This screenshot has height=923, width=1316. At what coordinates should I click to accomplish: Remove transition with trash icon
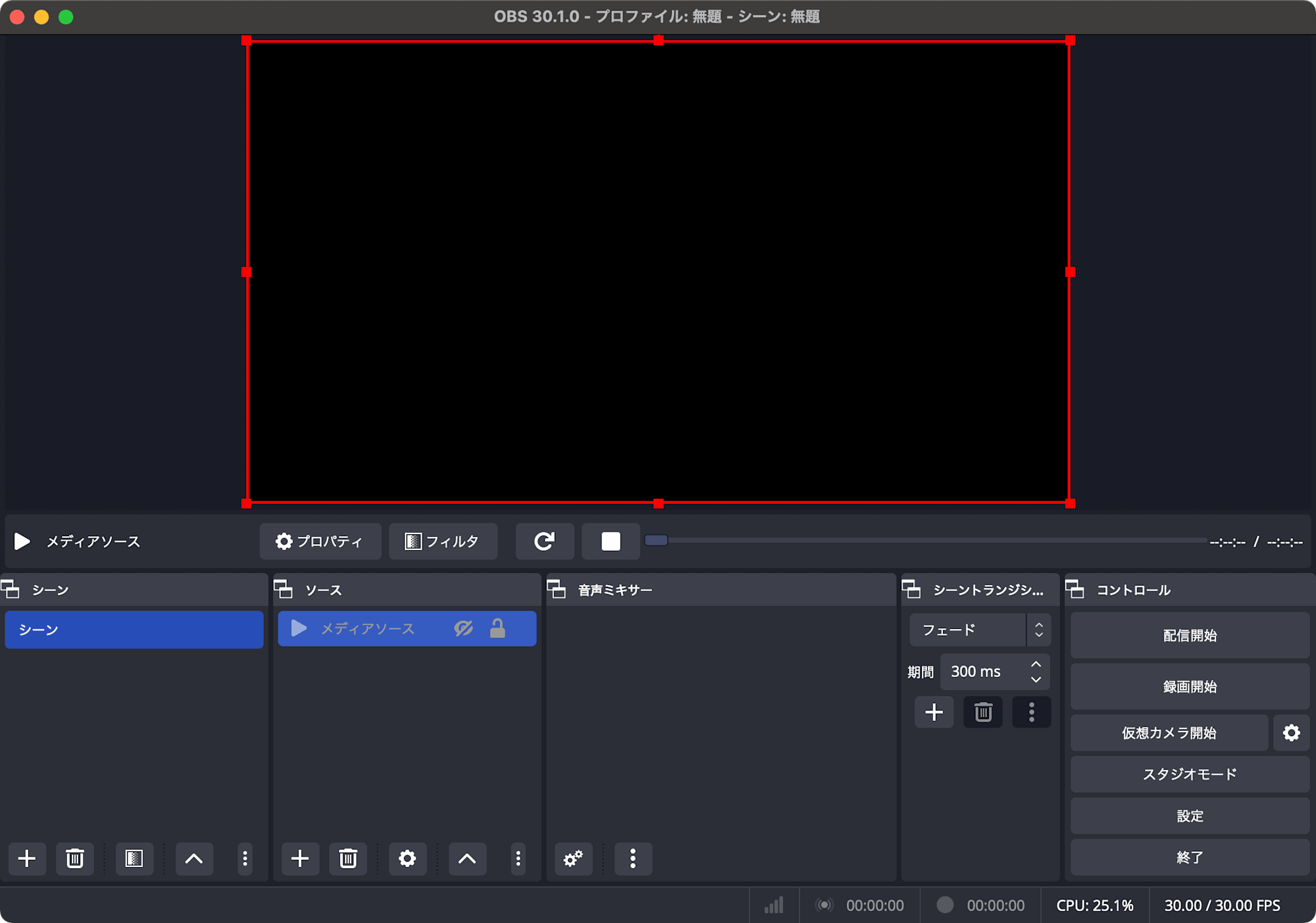983,712
